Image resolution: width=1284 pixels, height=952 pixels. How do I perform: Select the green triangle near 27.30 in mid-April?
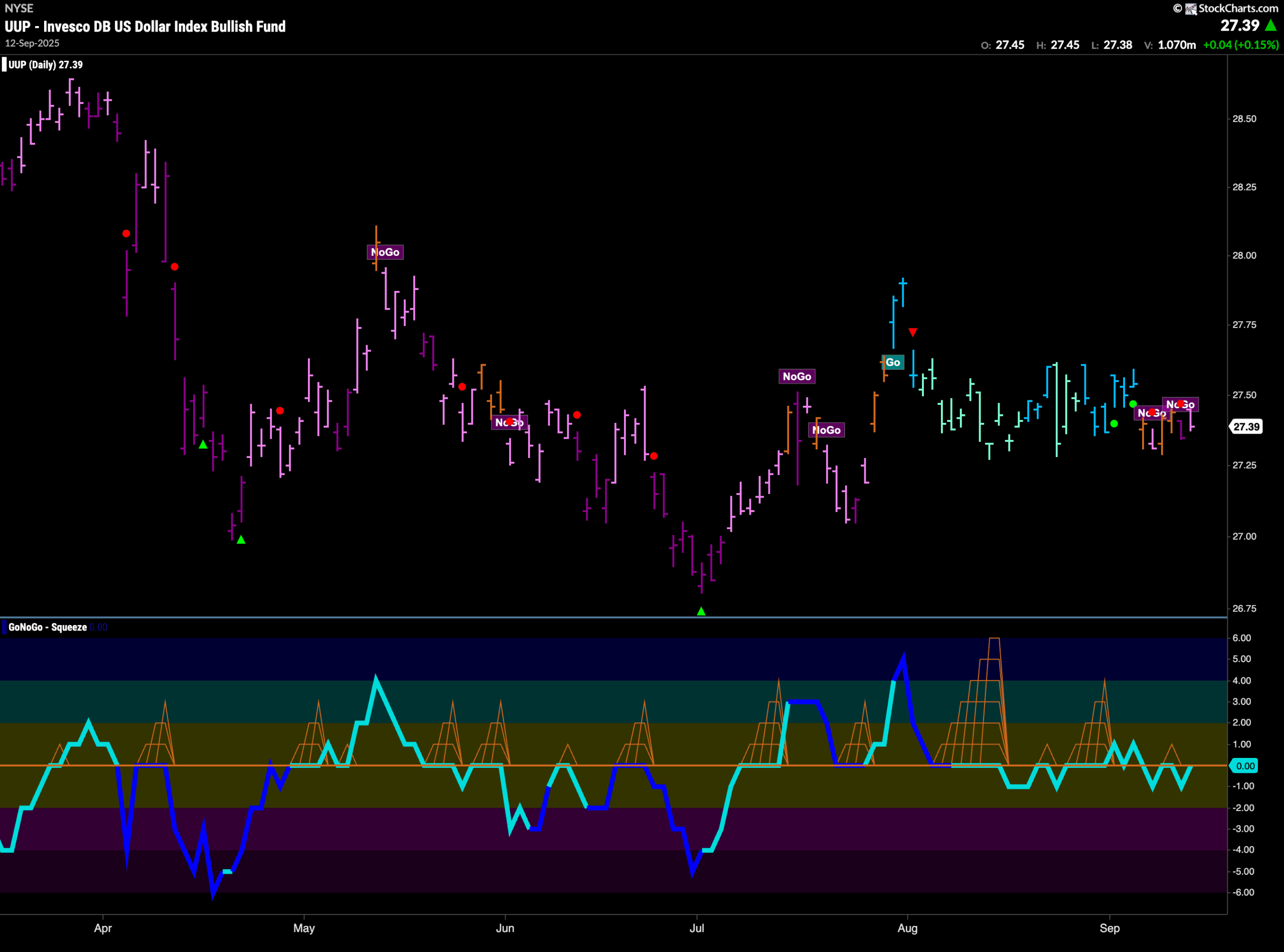pyautogui.click(x=203, y=444)
